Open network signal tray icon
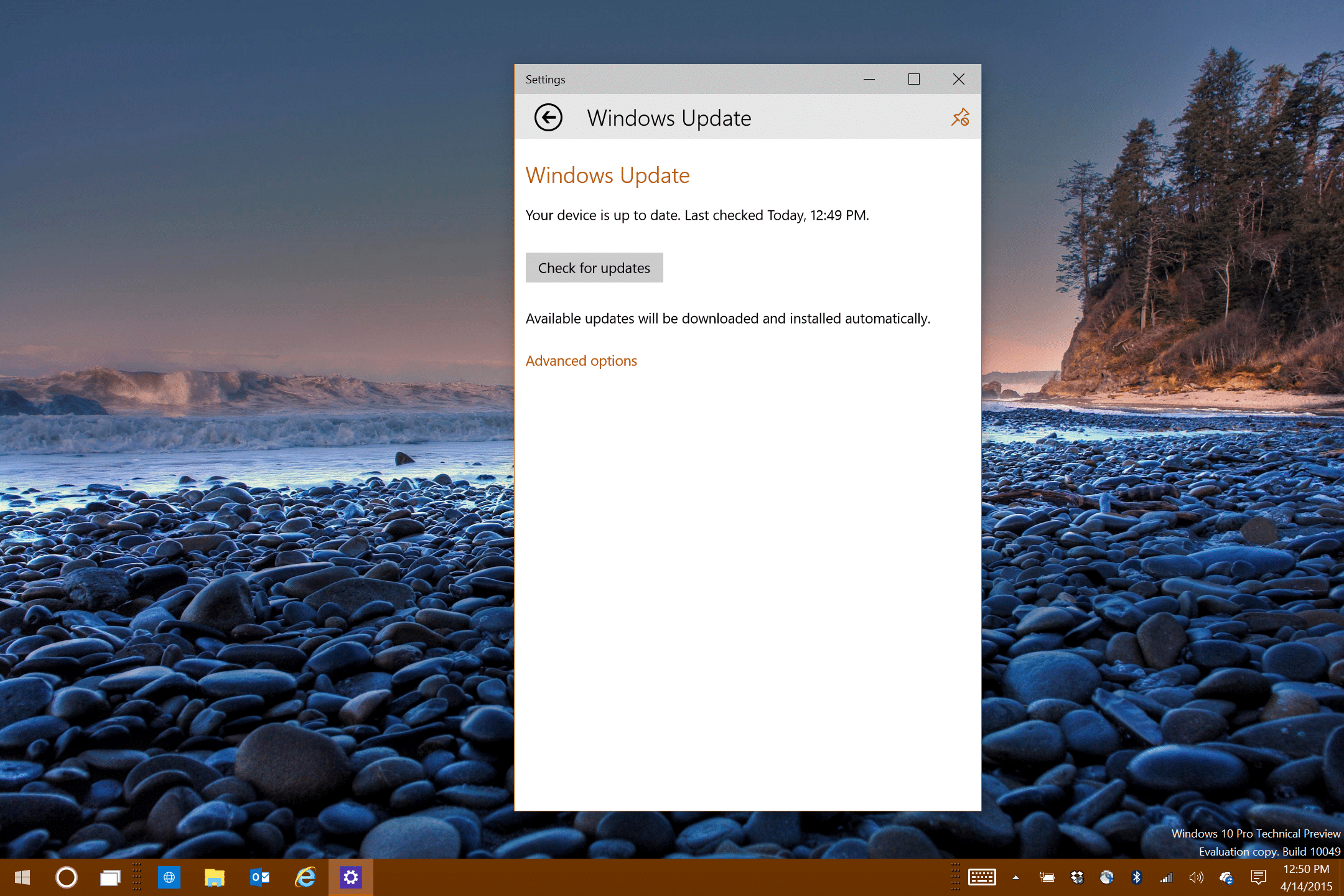 pyautogui.click(x=1166, y=877)
